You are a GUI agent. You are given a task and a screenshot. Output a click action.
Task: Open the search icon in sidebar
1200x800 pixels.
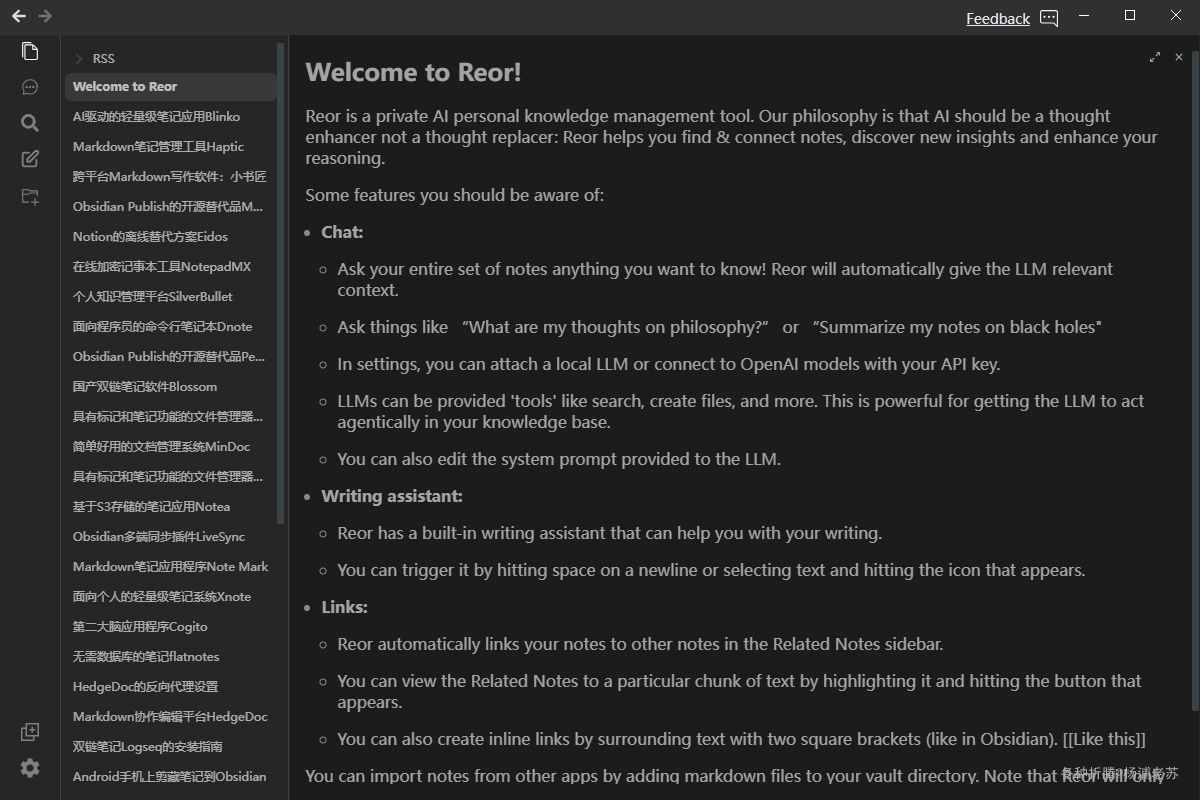coord(30,123)
